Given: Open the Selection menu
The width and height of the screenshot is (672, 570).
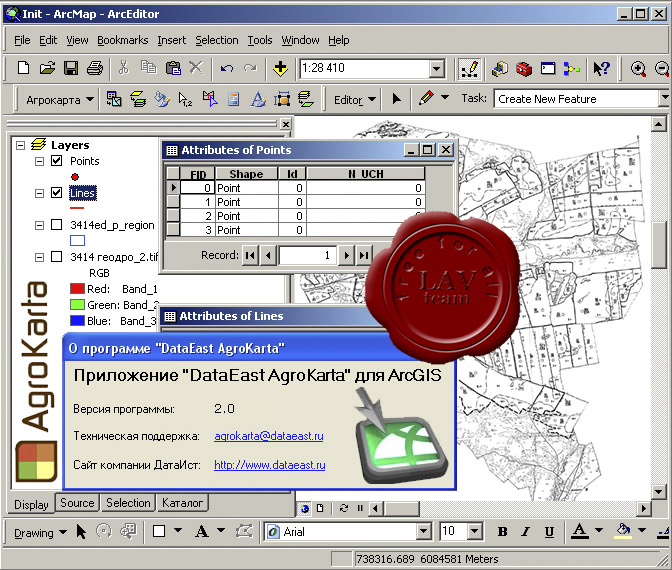Looking at the screenshot, I should [x=217, y=40].
